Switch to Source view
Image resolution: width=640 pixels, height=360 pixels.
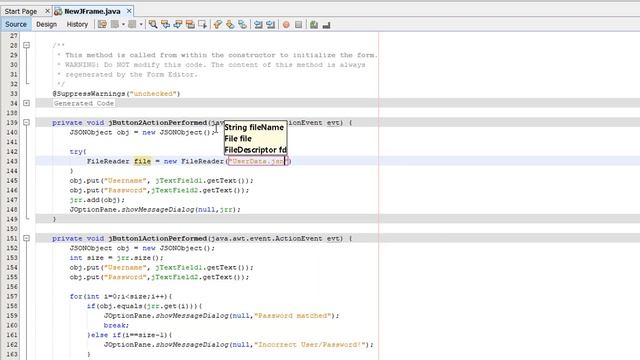click(16, 24)
